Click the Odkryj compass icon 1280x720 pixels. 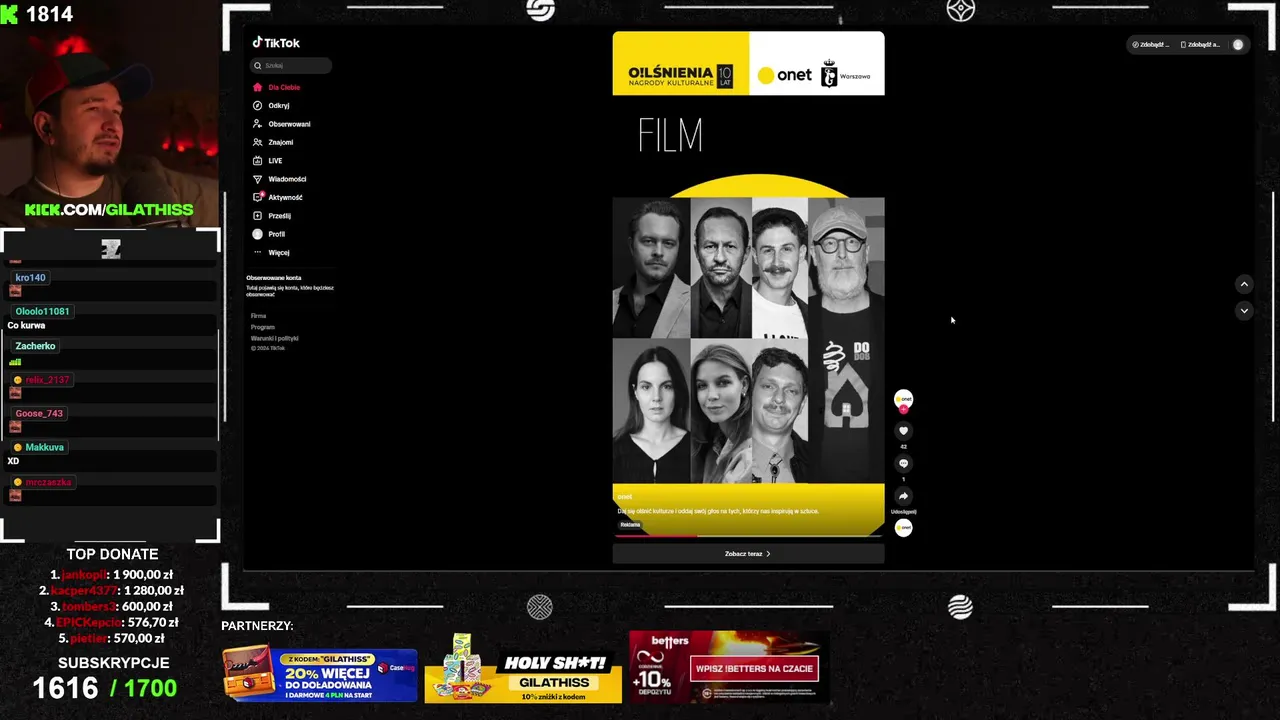[258, 105]
